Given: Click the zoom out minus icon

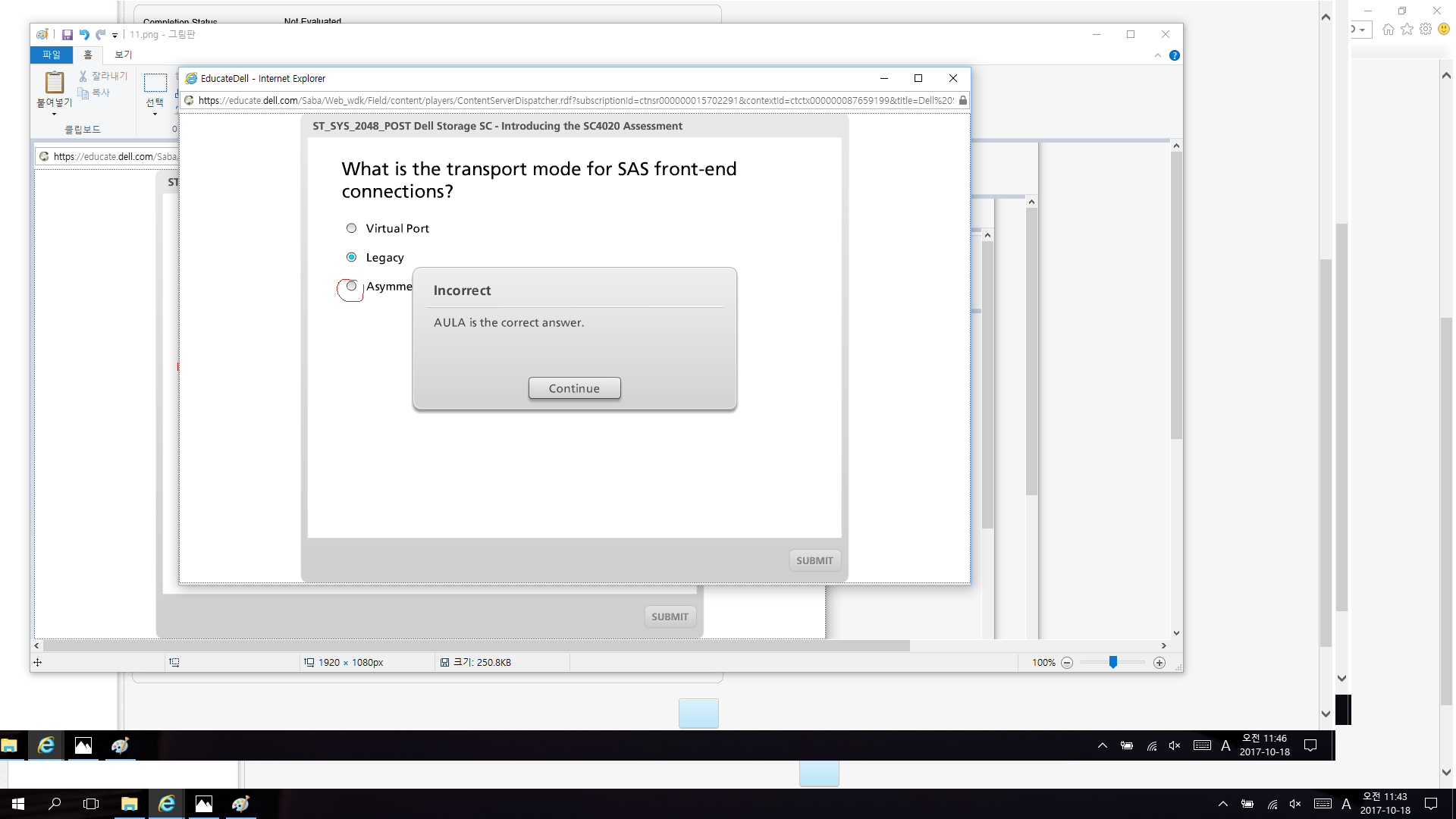Looking at the screenshot, I should pyautogui.click(x=1067, y=663).
